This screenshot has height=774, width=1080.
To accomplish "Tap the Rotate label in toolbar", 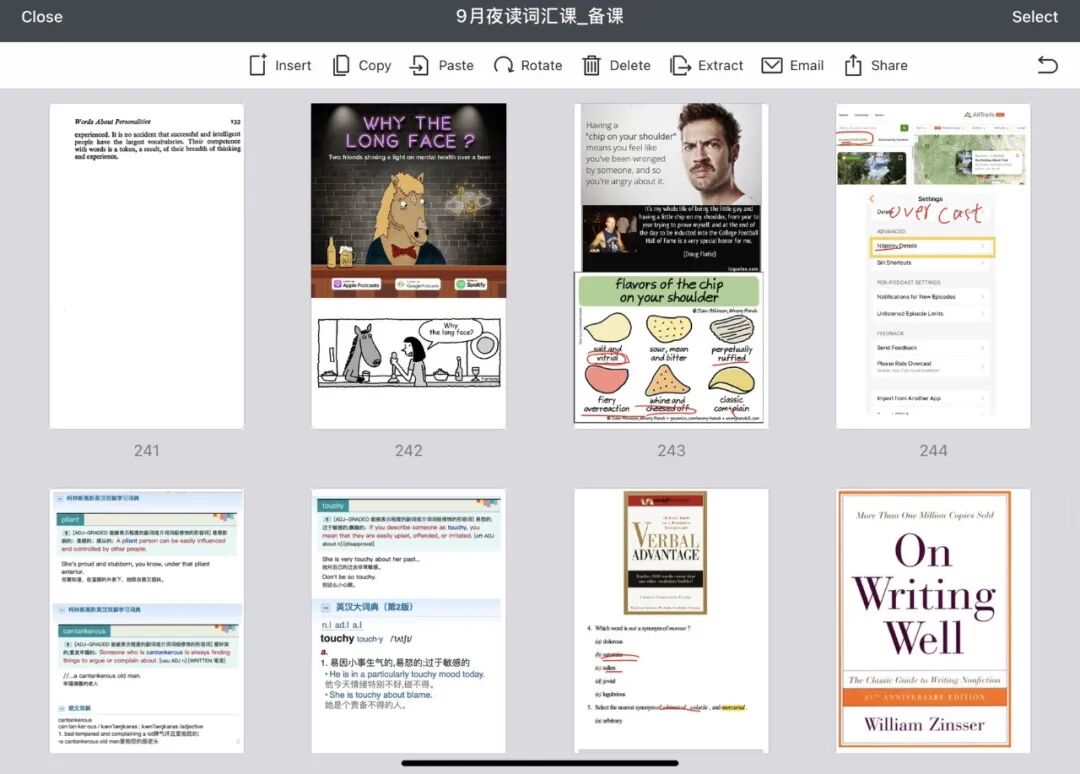I will coord(541,65).
